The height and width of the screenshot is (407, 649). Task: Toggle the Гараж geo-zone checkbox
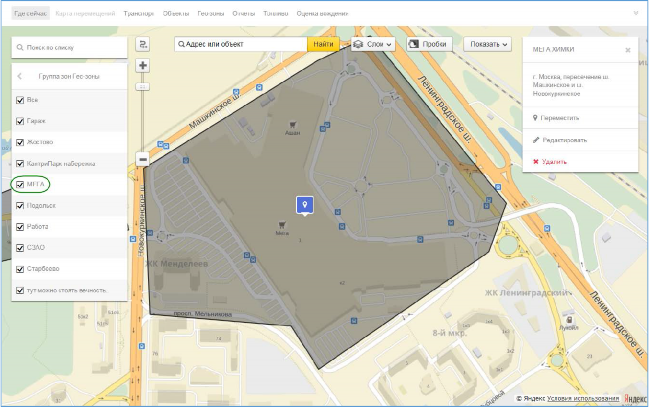pyautogui.click(x=19, y=121)
